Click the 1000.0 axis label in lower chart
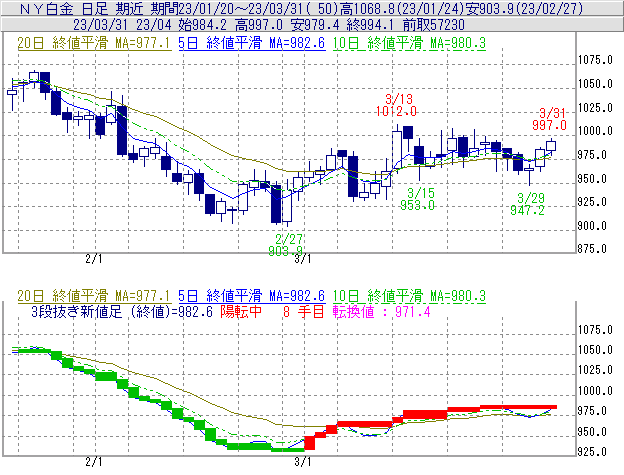 pos(595,391)
